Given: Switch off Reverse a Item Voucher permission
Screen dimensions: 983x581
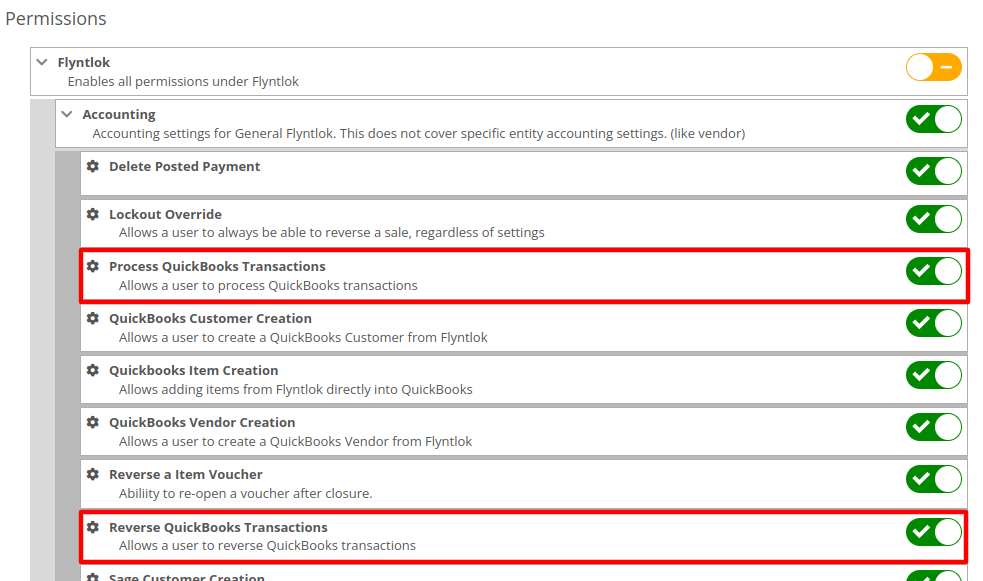Looking at the screenshot, I should point(933,479).
